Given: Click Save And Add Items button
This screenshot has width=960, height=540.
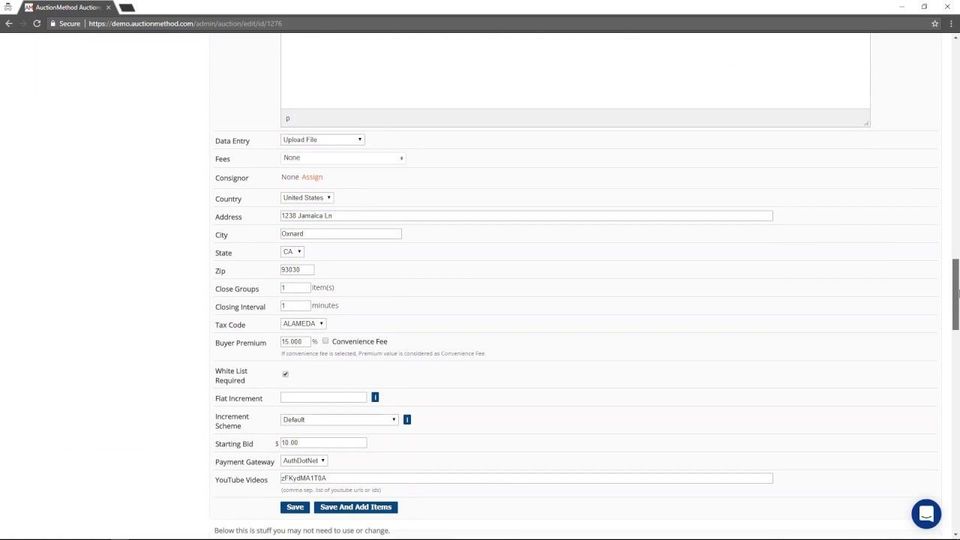Looking at the screenshot, I should pyautogui.click(x=356, y=507).
